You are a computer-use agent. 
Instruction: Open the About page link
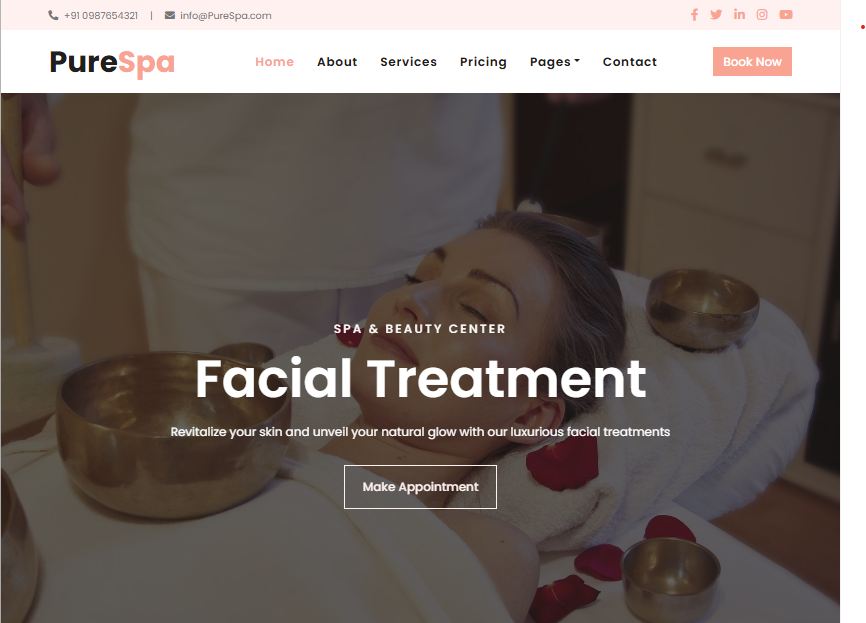point(337,62)
